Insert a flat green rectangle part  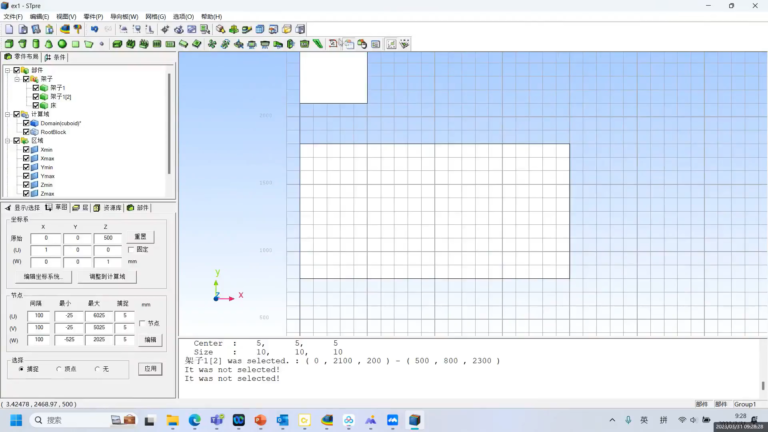[75, 44]
